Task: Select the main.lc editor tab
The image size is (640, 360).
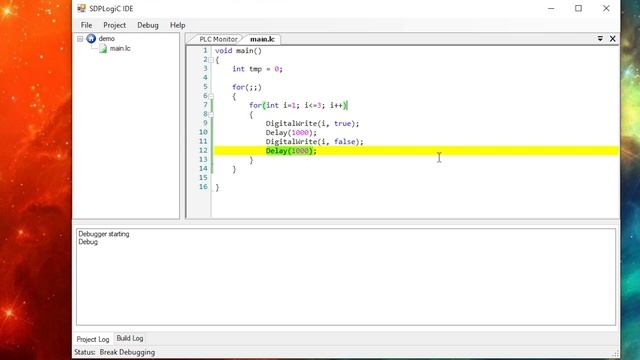Action: [x=262, y=39]
